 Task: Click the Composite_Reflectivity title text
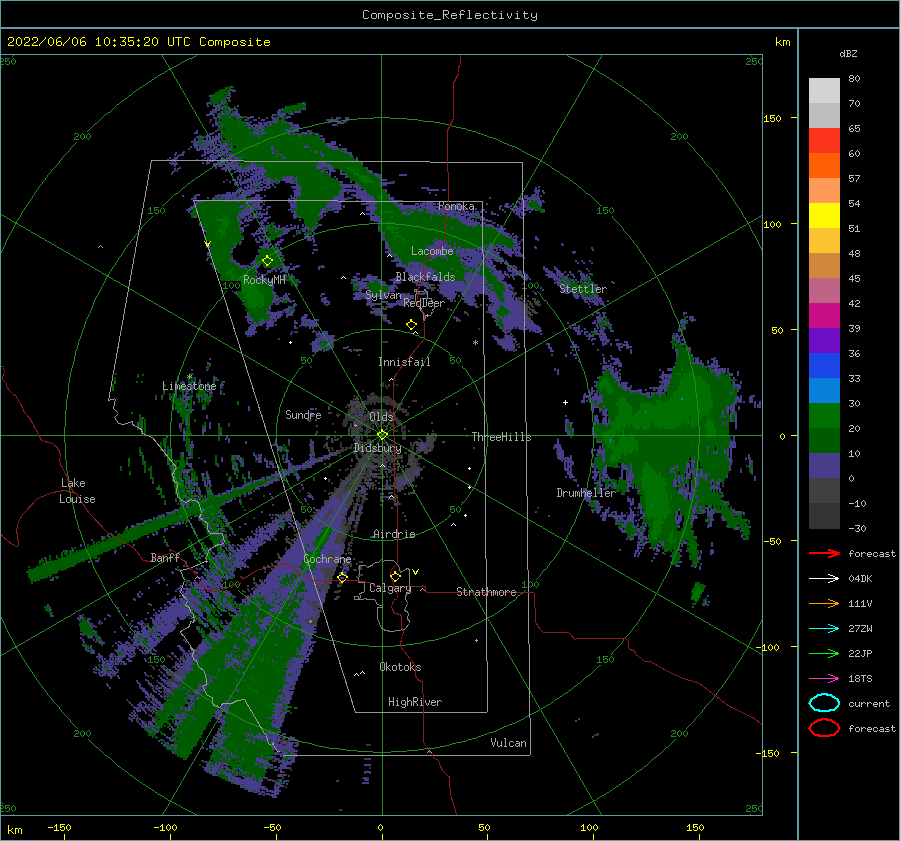[449, 15]
